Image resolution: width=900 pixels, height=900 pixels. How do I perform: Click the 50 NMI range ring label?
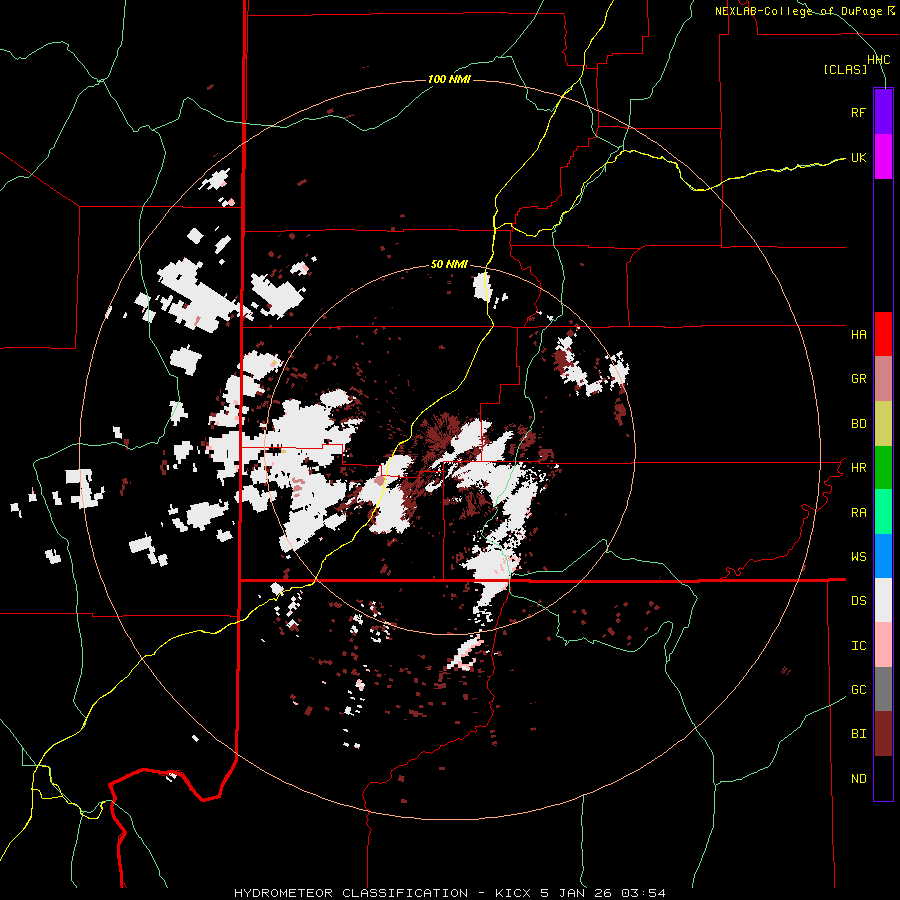point(449,265)
